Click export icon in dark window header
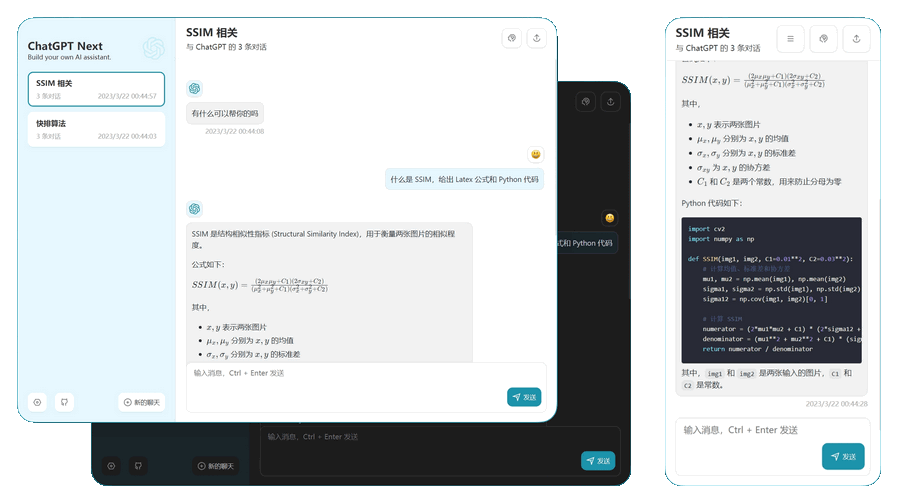900x504 pixels. pos(610,101)
